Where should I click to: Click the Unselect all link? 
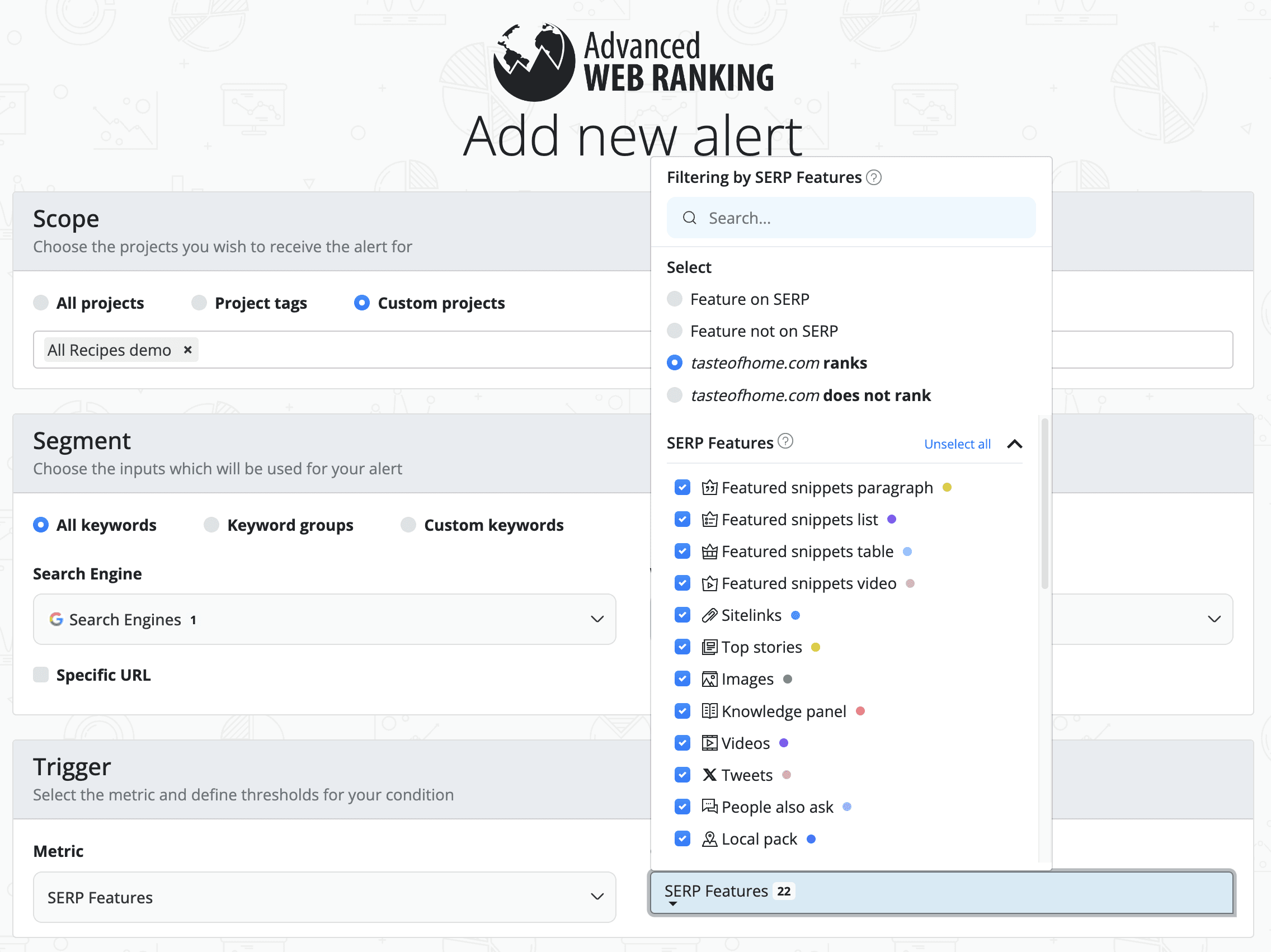click(957, 444)
